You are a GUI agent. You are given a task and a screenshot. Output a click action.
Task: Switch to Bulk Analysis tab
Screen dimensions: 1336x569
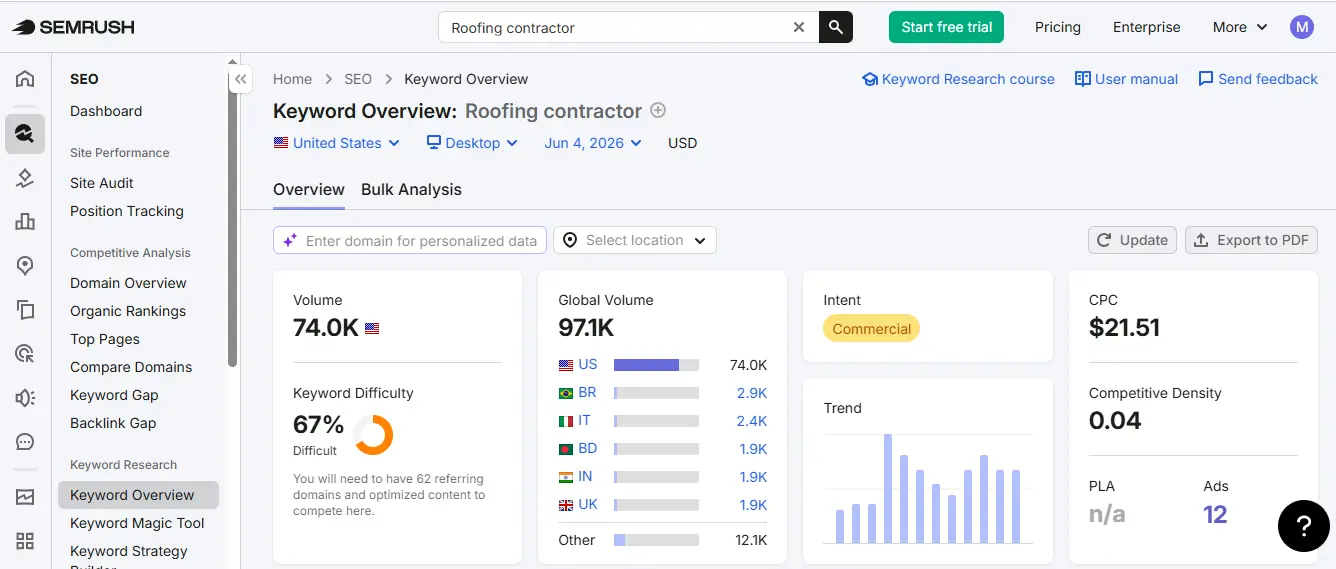tap(411, 189)
